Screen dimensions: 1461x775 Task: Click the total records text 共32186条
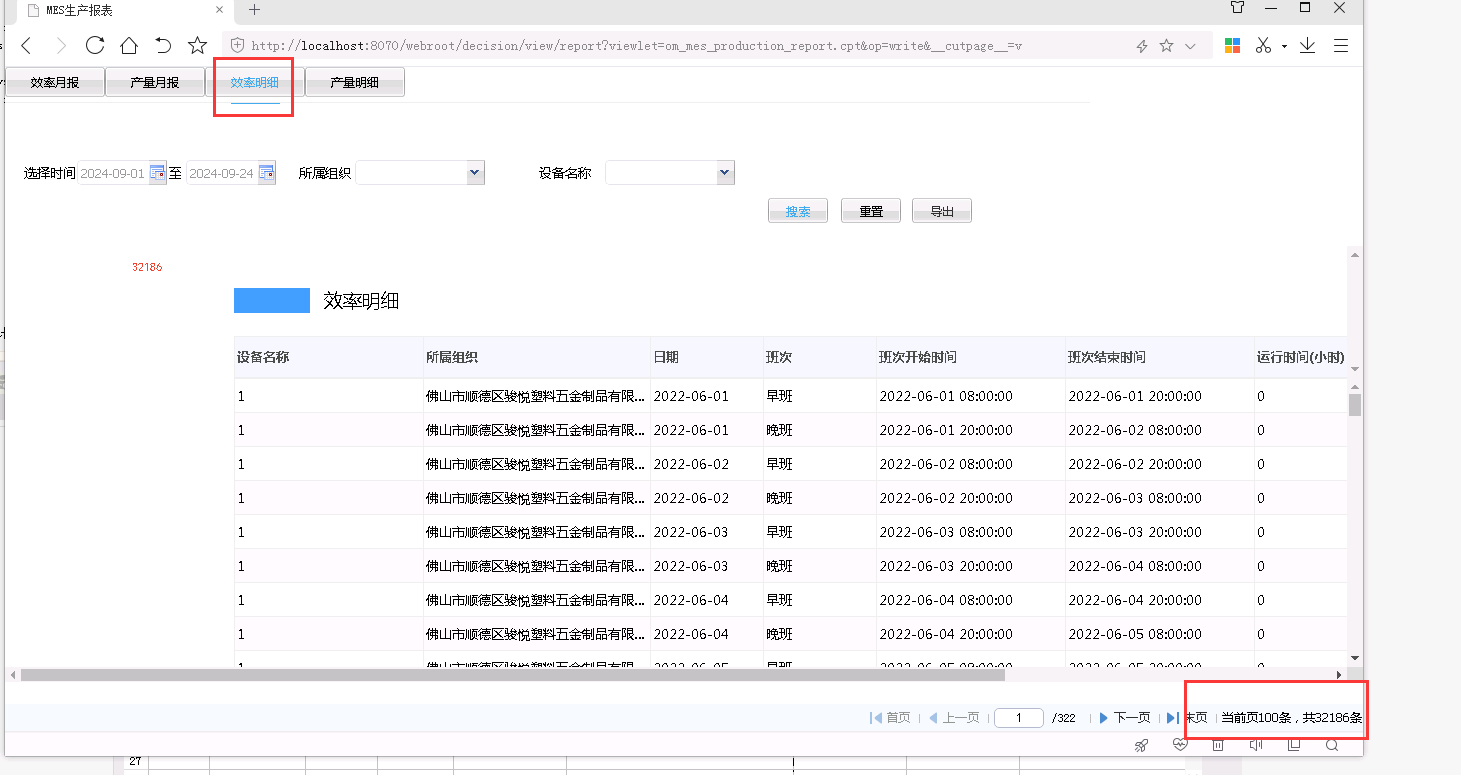(x=1332, y=718)
